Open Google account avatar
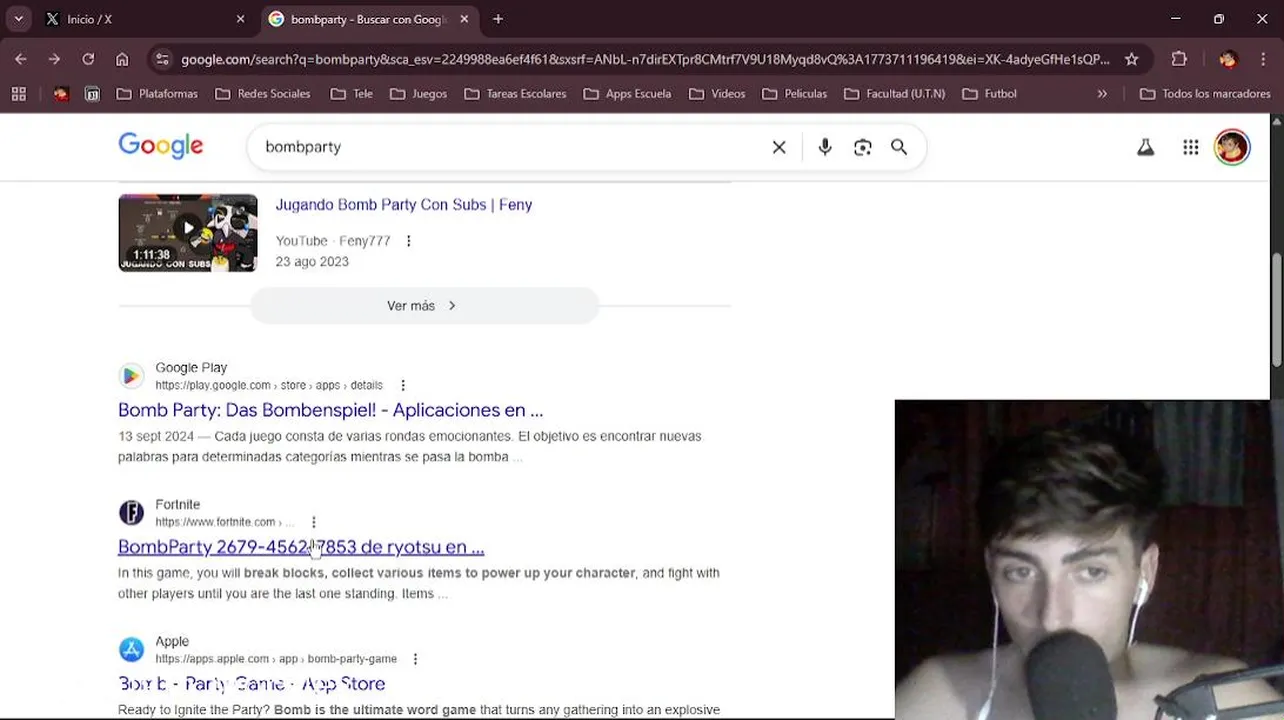 click(1232, 147)
